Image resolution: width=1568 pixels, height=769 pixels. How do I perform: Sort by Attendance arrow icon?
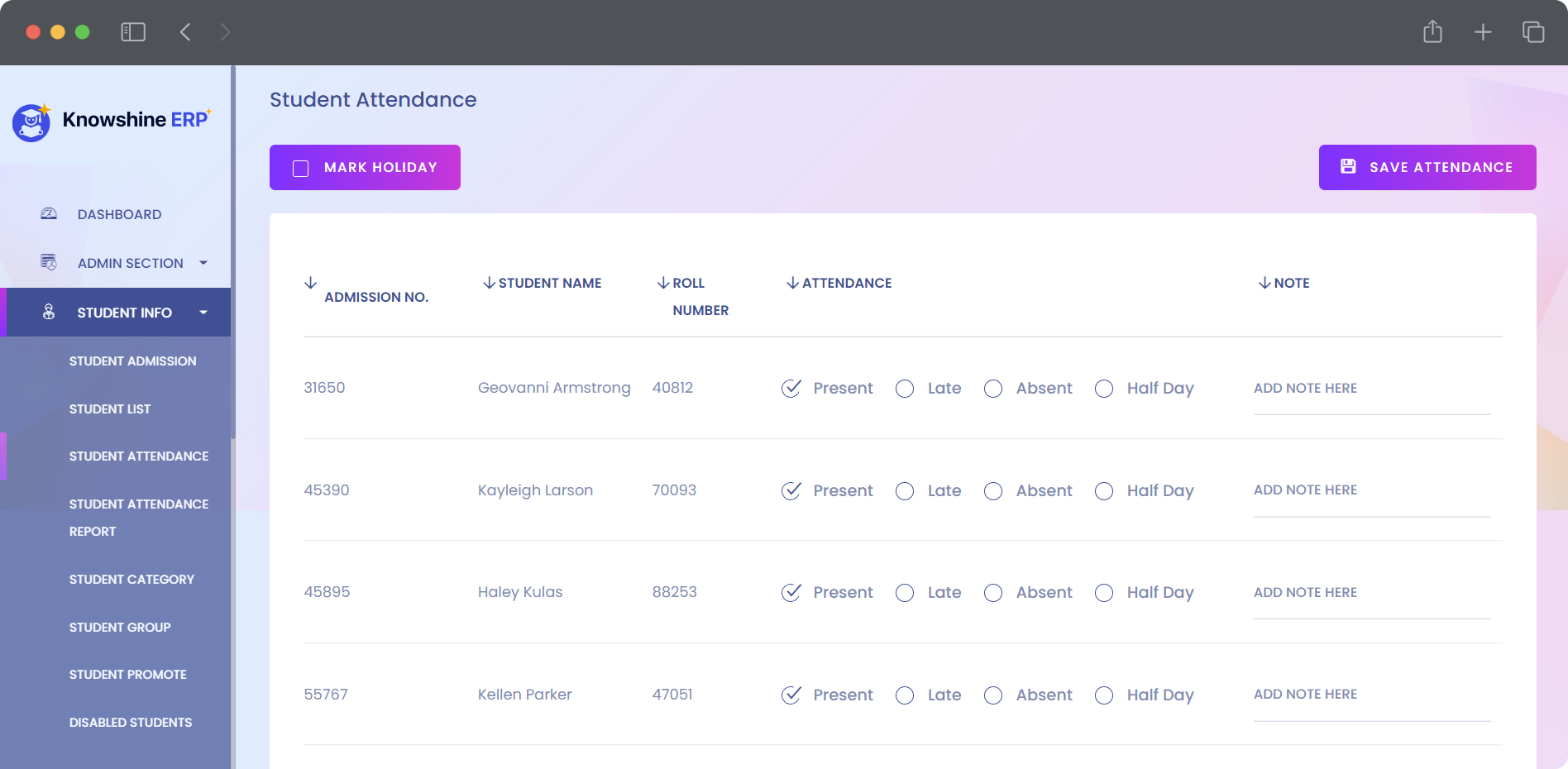793,283
